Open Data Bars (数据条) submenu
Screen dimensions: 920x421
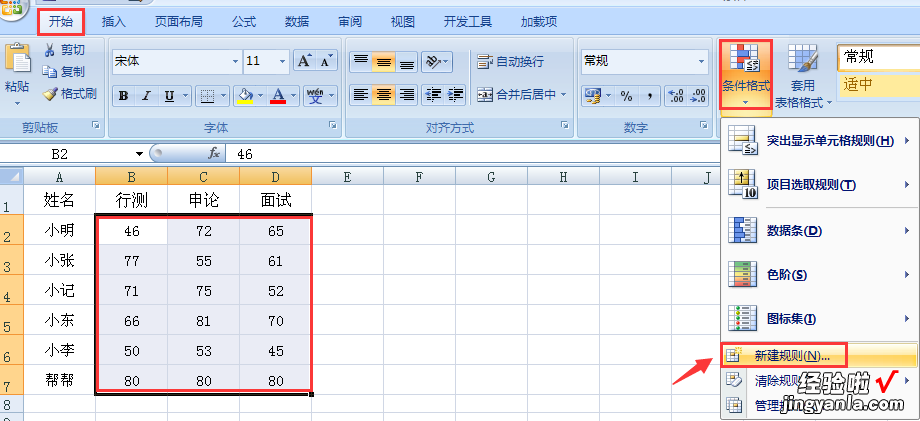820,230
